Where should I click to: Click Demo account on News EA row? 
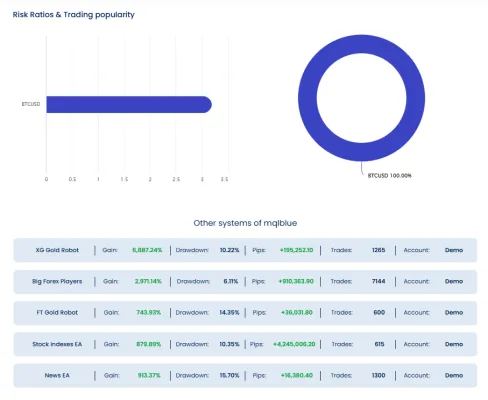454,375
